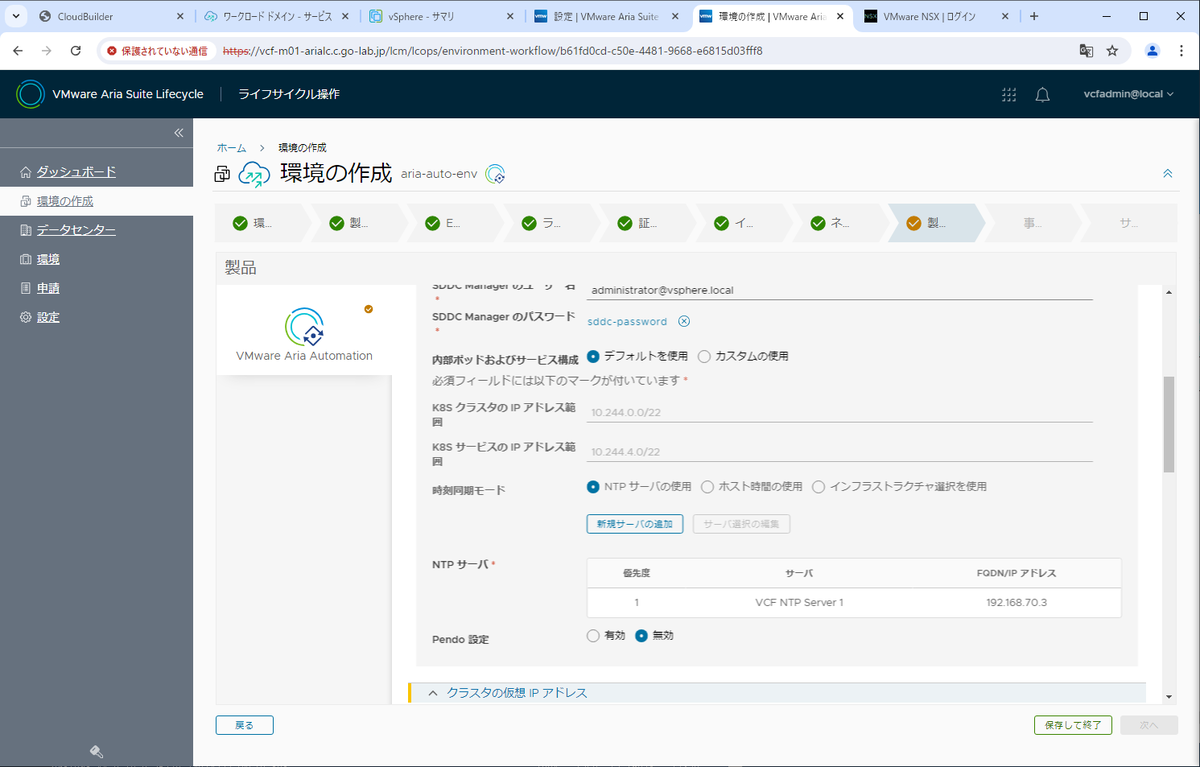Click the VCF NTP Server 1 table cell
The height and width of the screenshot is (767, 1200).
[799, 603]
